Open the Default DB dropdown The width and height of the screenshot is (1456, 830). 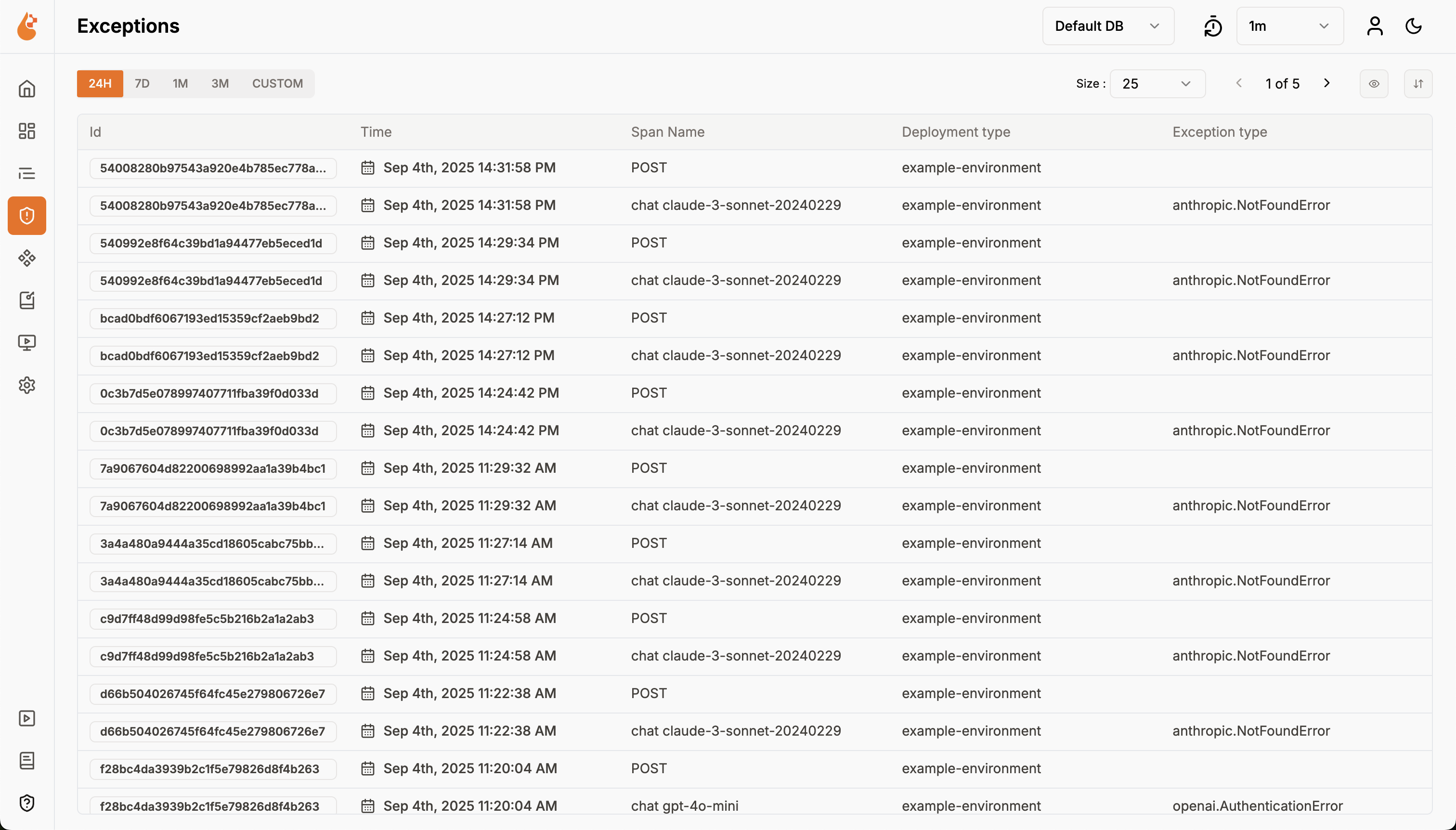1108,26
